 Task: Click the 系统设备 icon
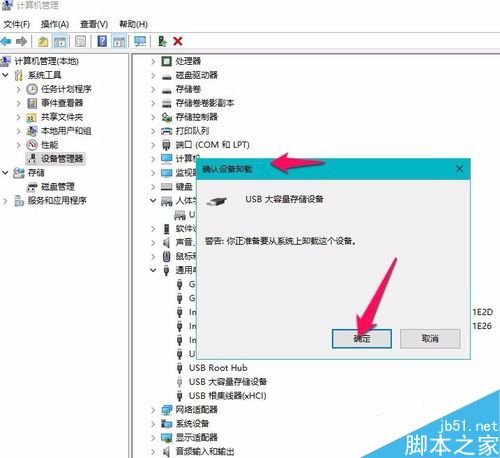click(x=166, y=424)
